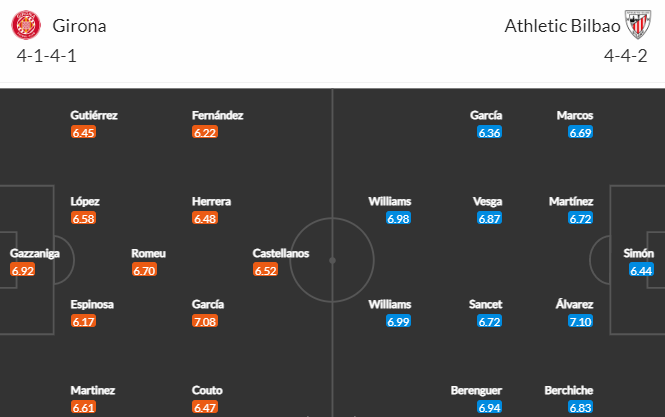Click the Girona club crest icon
This screenshot has height=417, width=665.
pos(26,25)
